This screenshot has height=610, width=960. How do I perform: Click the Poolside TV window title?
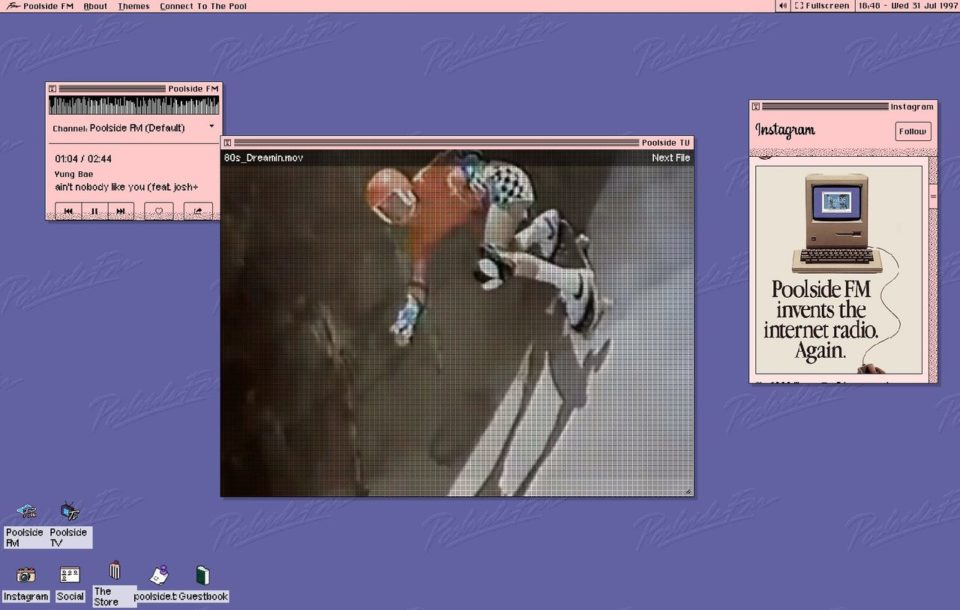666,143
